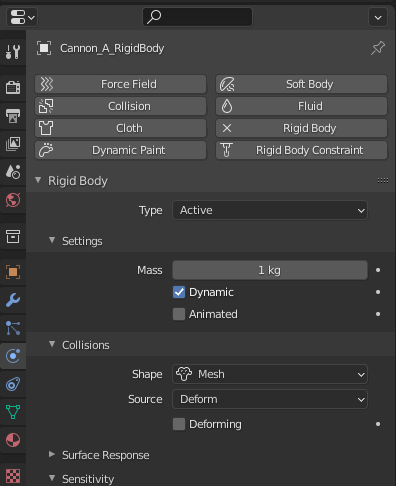396x486 pixels.
Task: Add Cloth physics
Action: 120,128
